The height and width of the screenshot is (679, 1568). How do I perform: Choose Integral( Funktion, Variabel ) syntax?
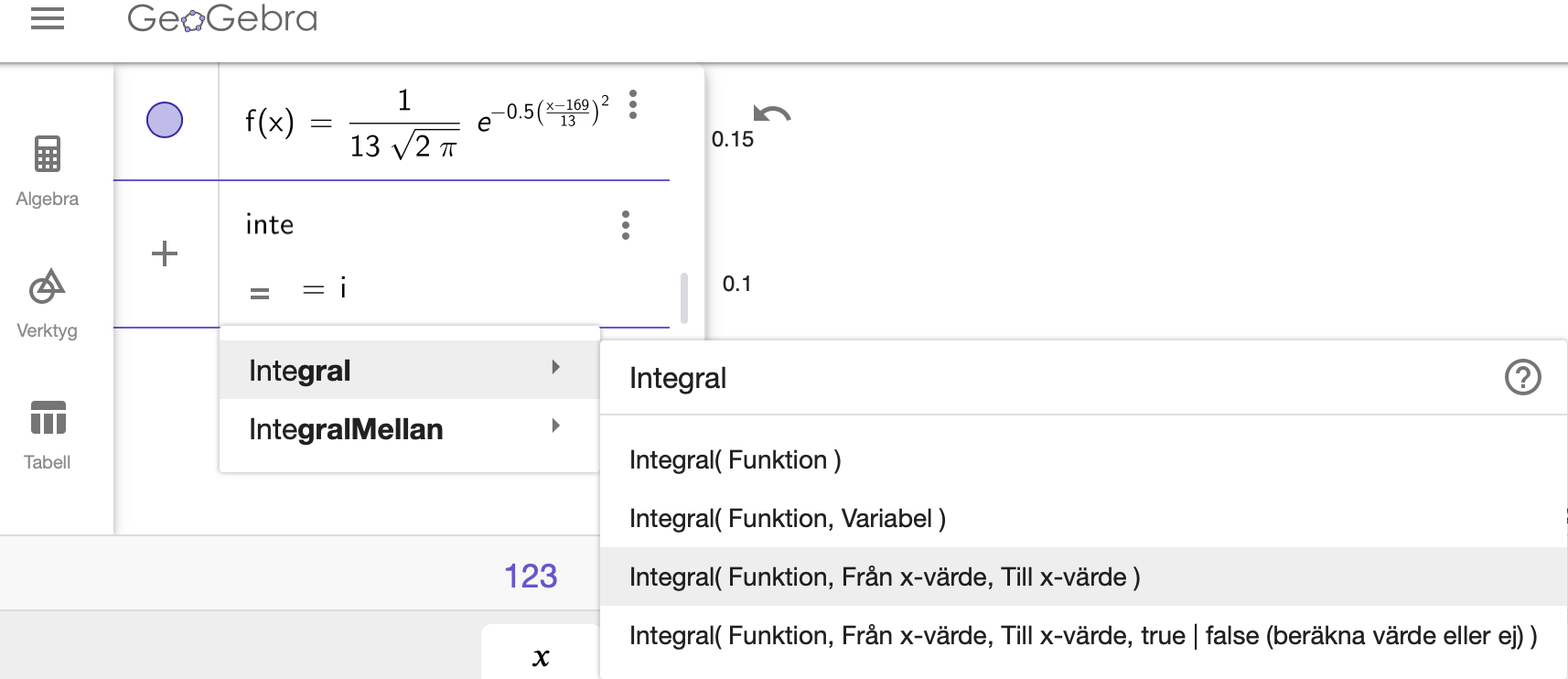[787, 518]
